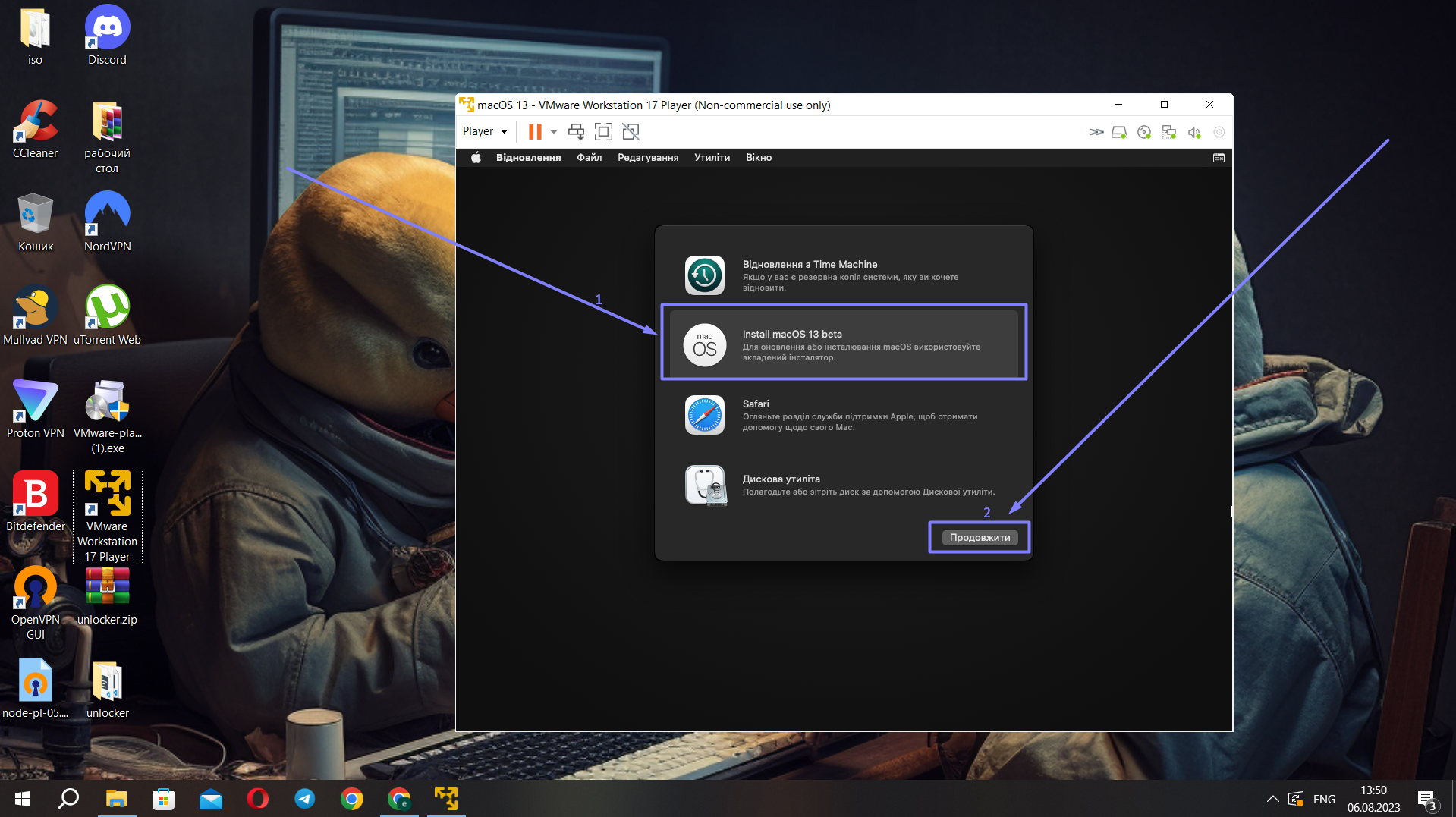Select Дискова утиліта option

tap(844, 485)
